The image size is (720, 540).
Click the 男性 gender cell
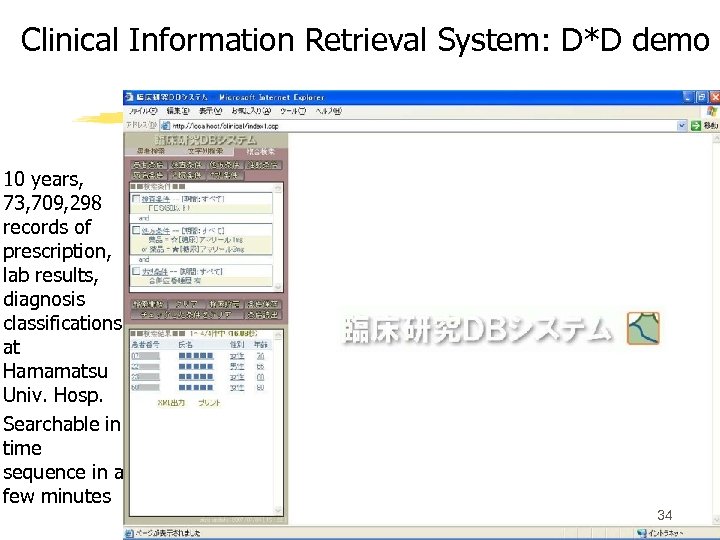(237, 366)
